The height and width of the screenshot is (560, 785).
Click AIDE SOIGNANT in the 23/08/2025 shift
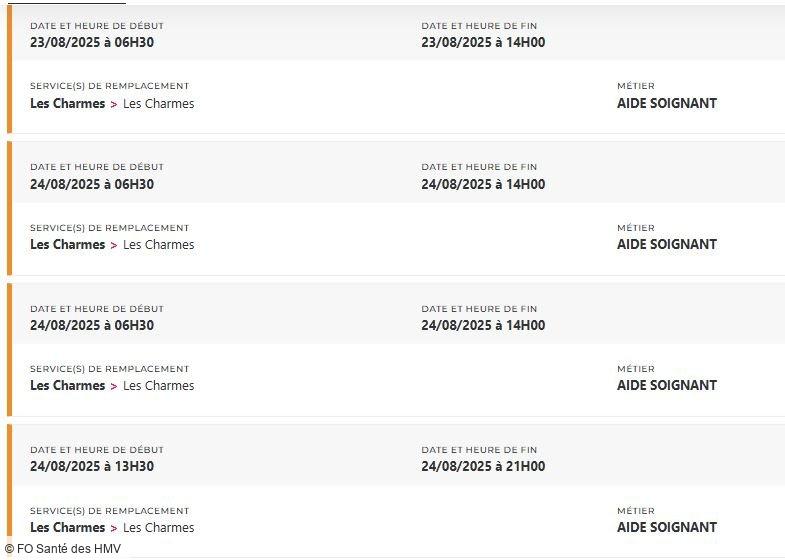click(666, 103)
